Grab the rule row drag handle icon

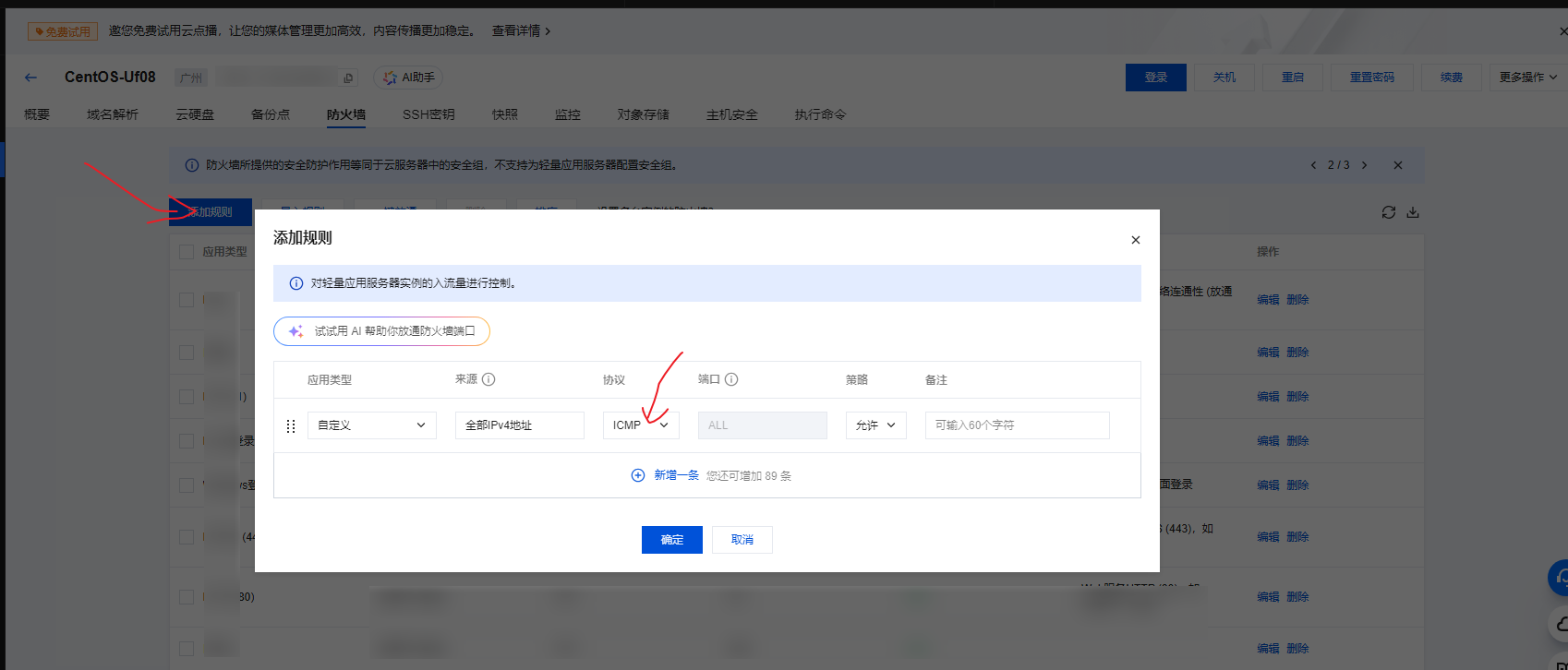tap(291, 425)
